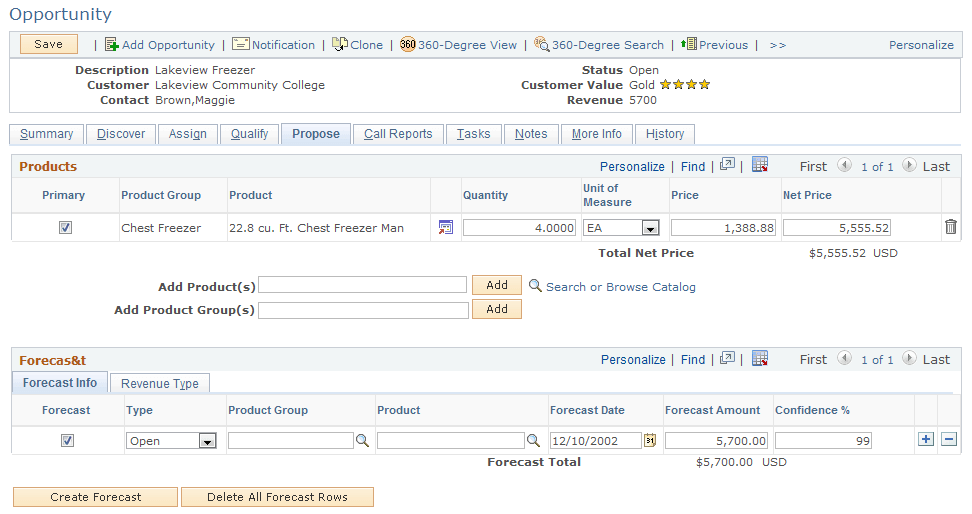This screenshot has width=972, height=514.
Task: Switch to the Assign tab
Action: (188, 134)
